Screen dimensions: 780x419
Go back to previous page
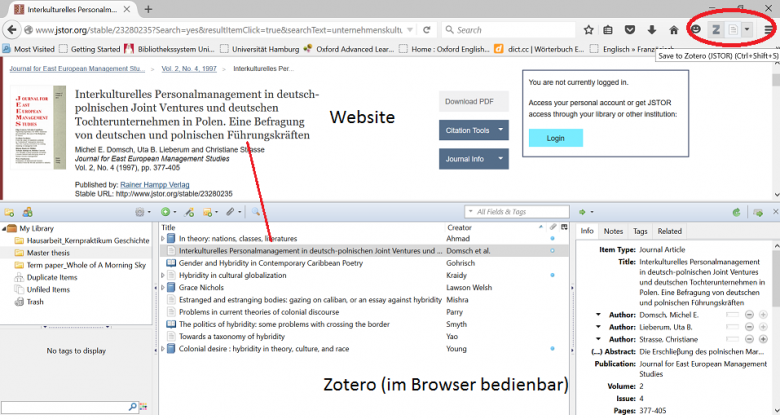pyautogui.click(x=11, y=30)
